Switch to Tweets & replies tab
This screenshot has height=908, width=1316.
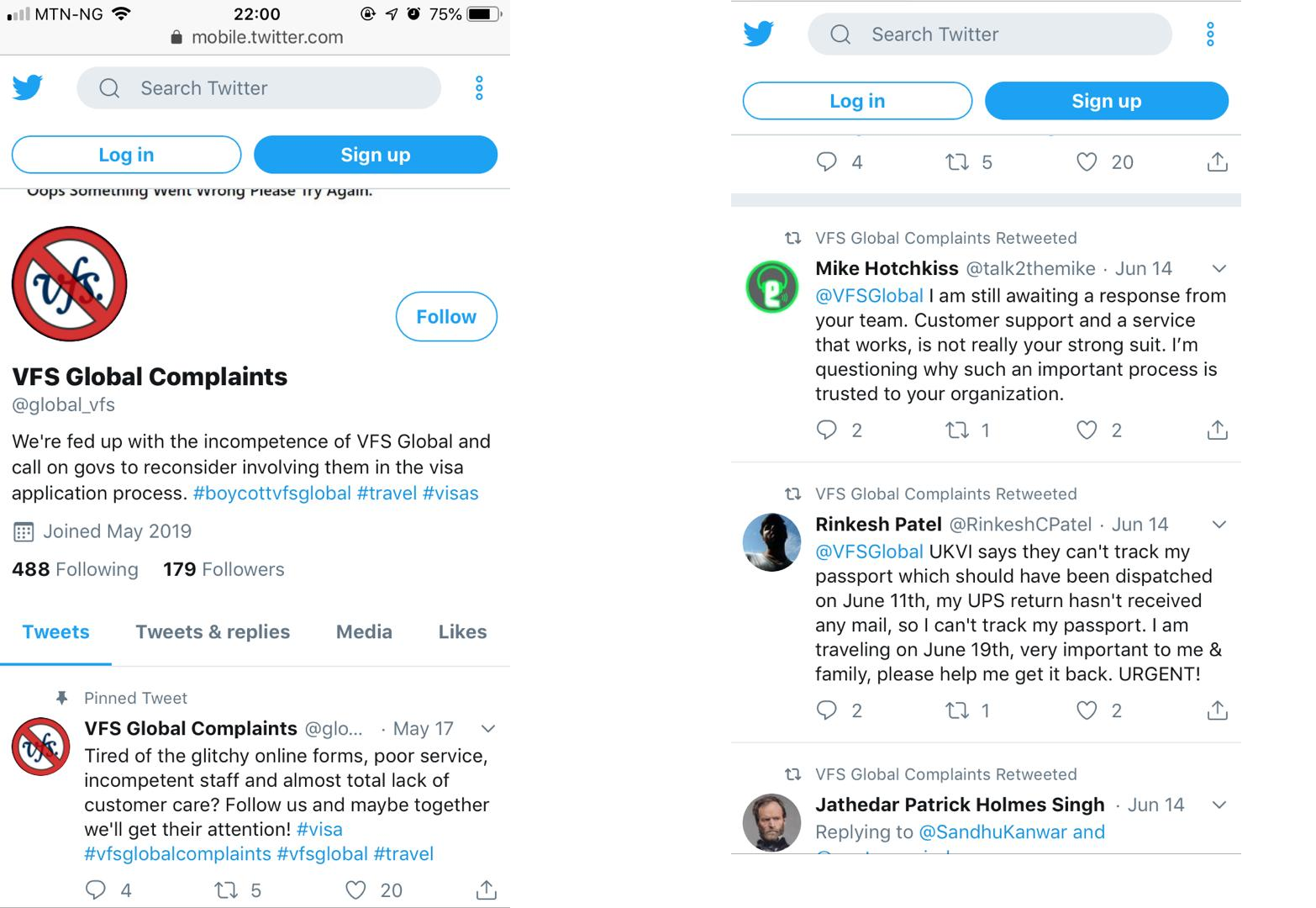pyautogui.click(x=213, y=632)
